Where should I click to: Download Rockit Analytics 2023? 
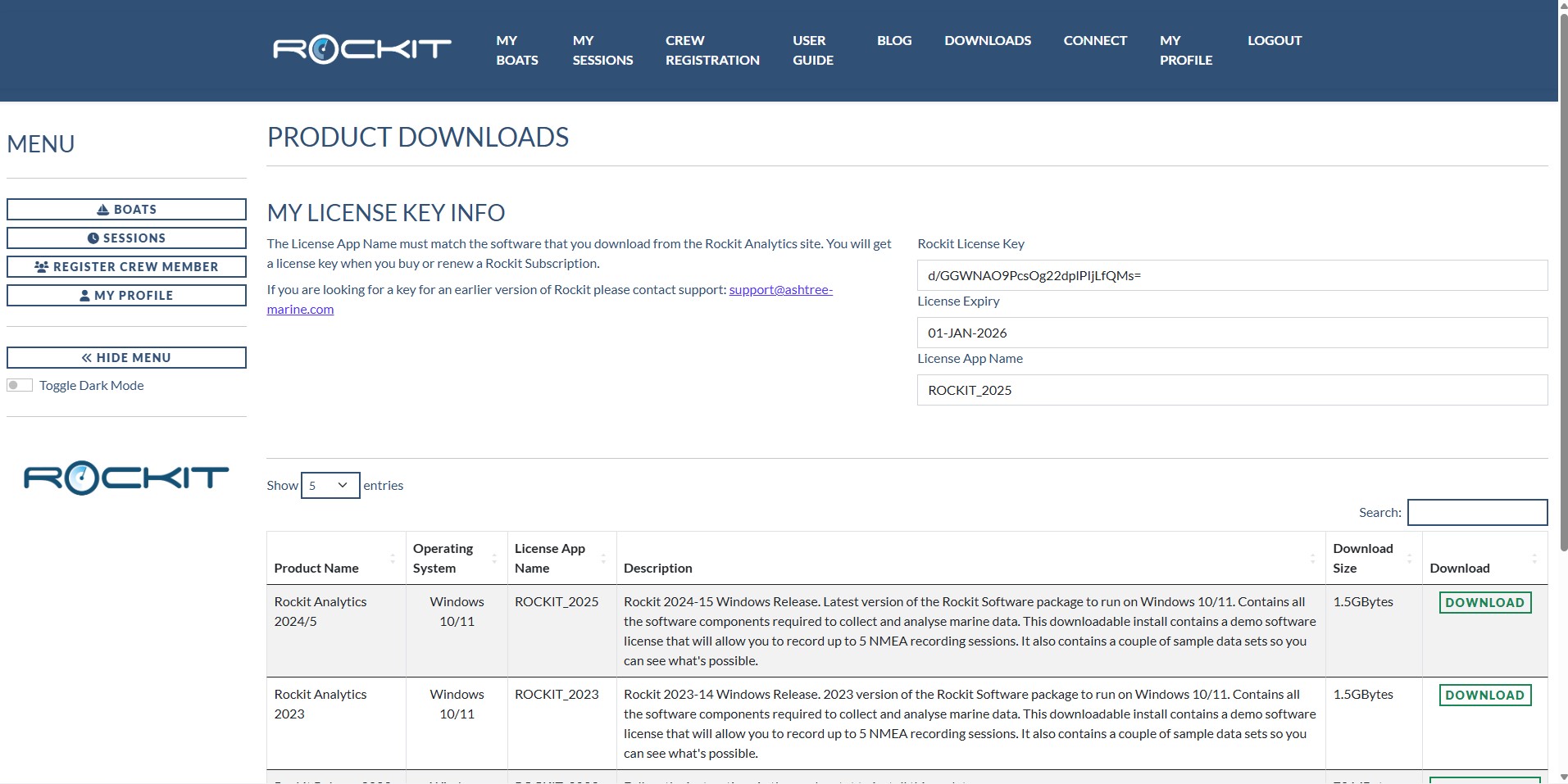coord(1484,696)
